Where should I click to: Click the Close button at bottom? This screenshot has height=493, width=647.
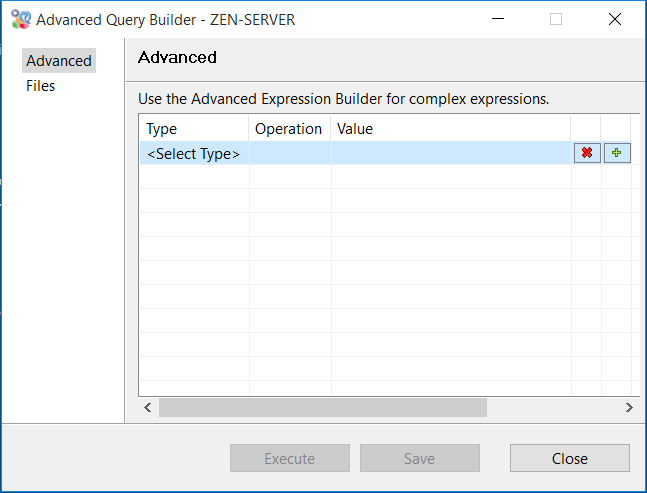[569, 458]
